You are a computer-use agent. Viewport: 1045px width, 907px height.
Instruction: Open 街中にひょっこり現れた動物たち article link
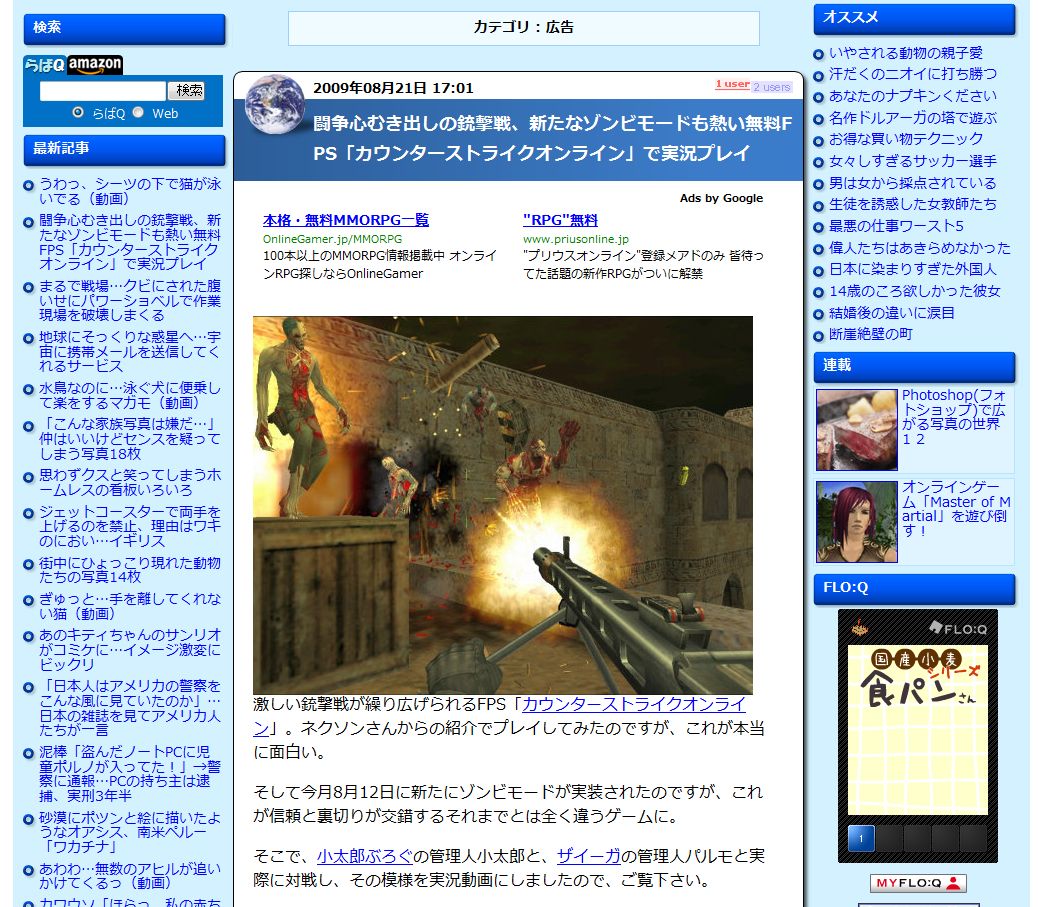pyautogui.click(x=130, y=570)
